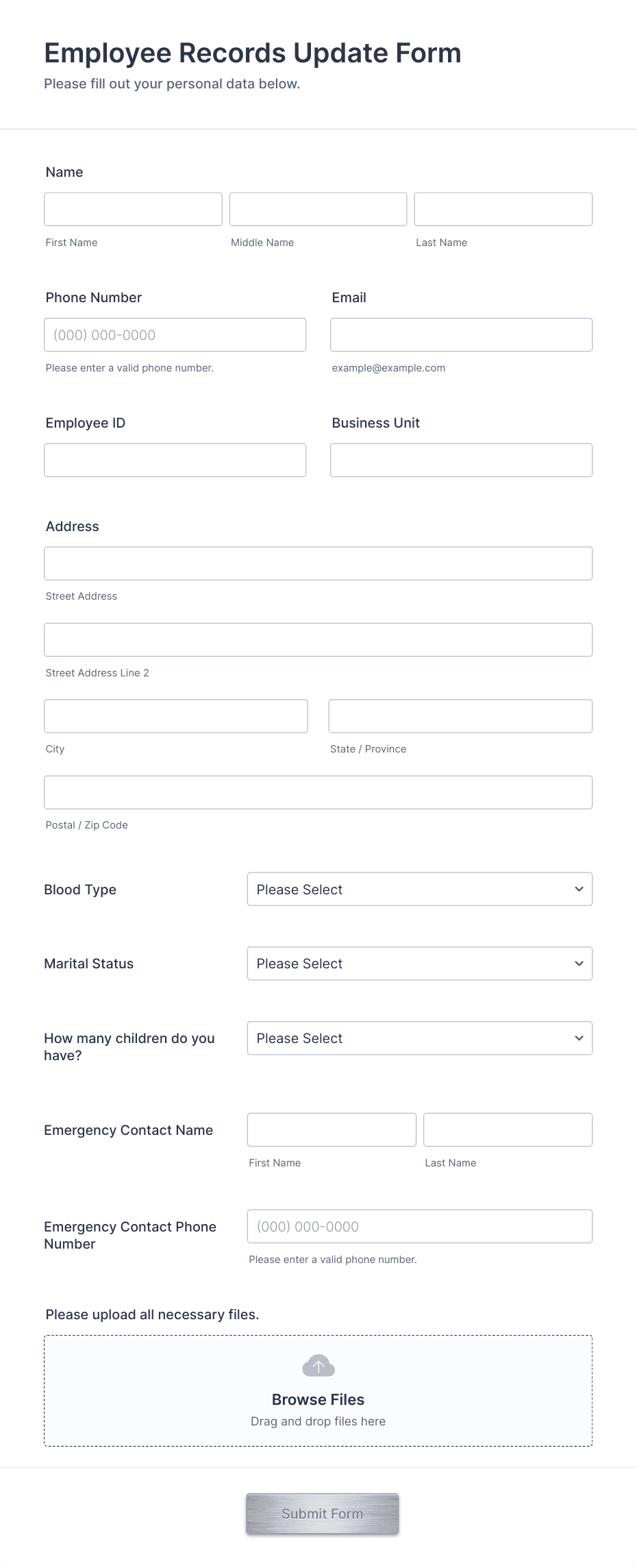The height and width of the screenshot is (1568, 637).
Task: Click the Middle Name input field
Action: 318,209
